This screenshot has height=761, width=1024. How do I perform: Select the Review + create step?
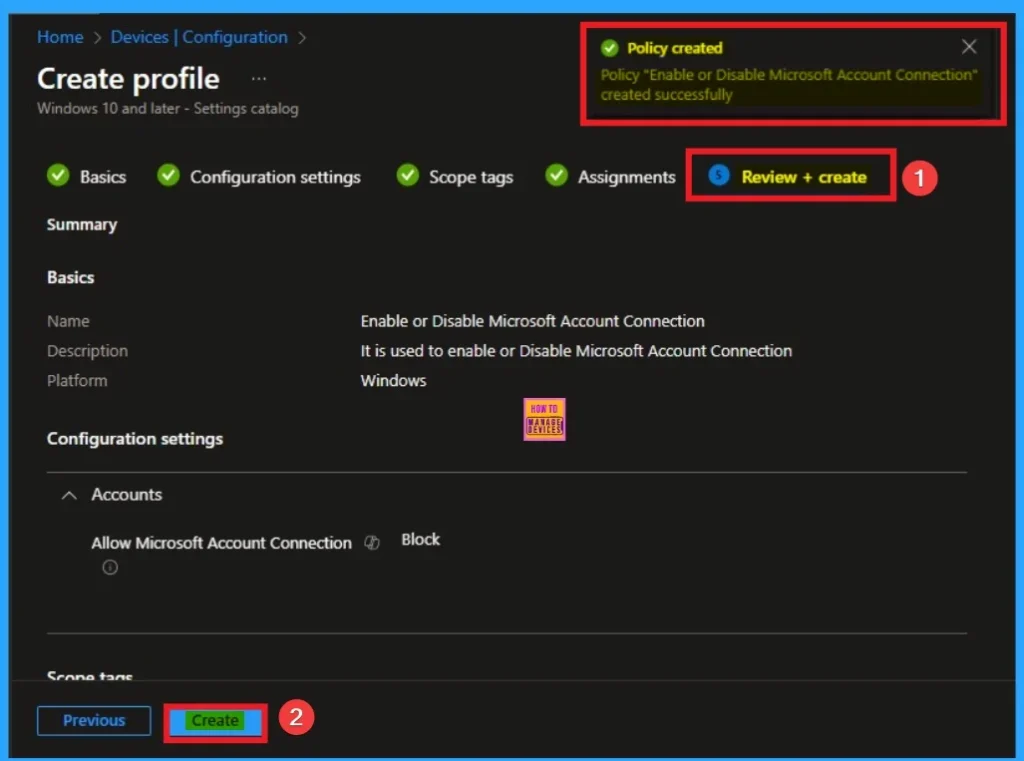[803, 177]
